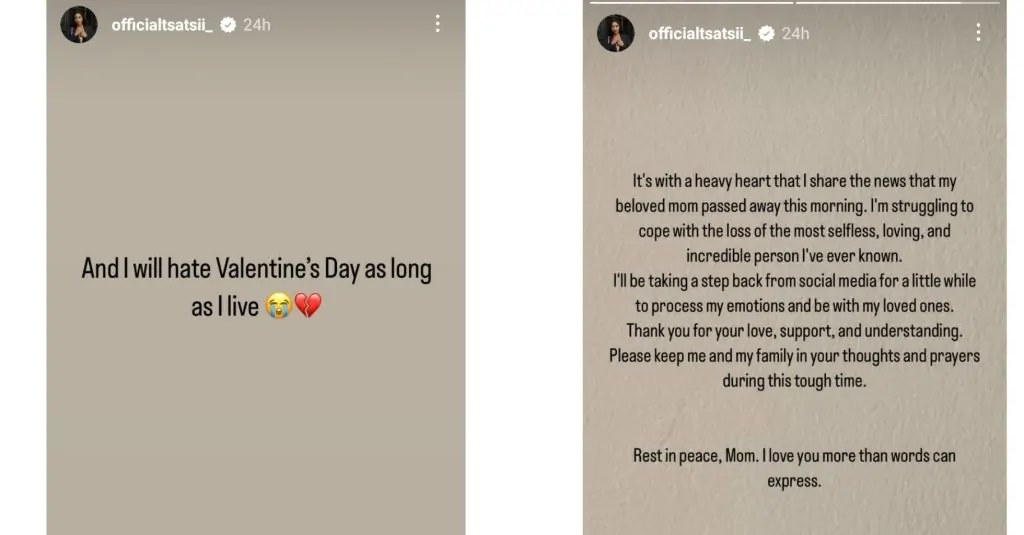Click the profile avatar on the left story

(x=79, y=24)
